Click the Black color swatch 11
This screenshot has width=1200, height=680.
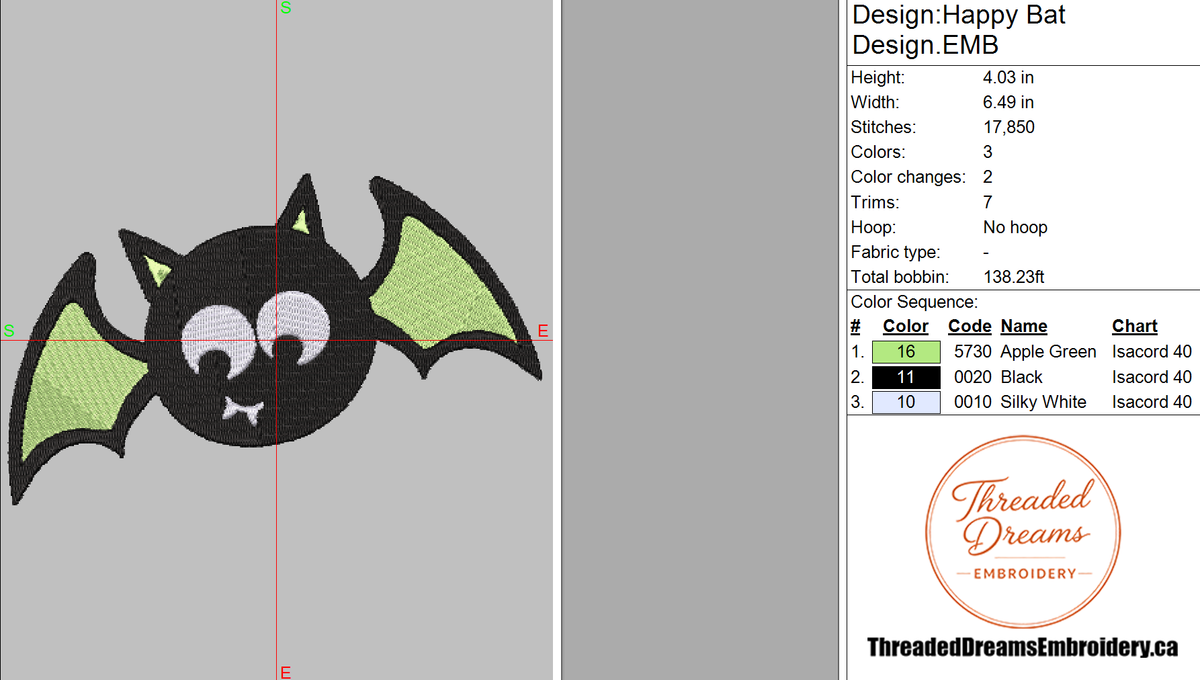point(906,377)
